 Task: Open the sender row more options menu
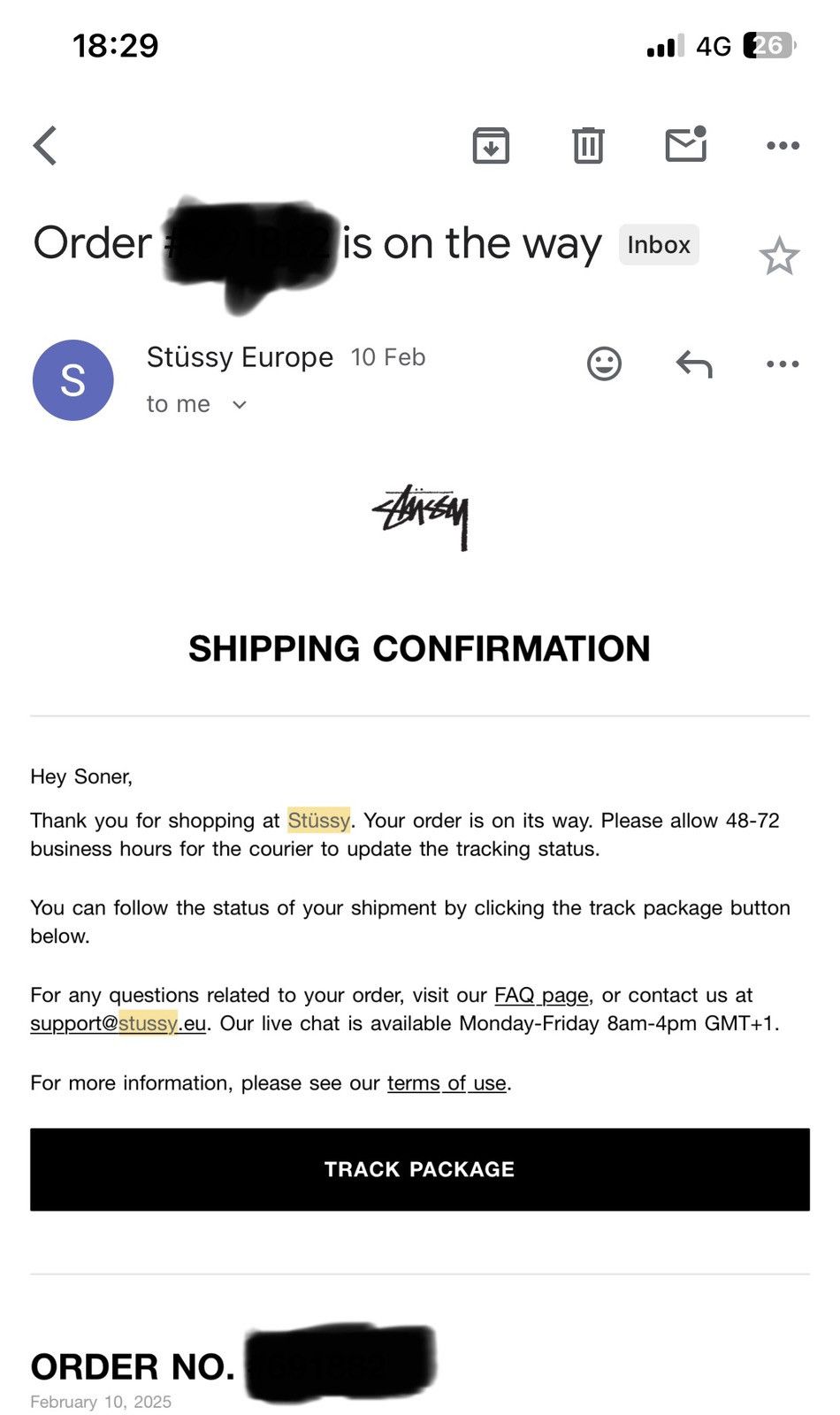[783, 363]
